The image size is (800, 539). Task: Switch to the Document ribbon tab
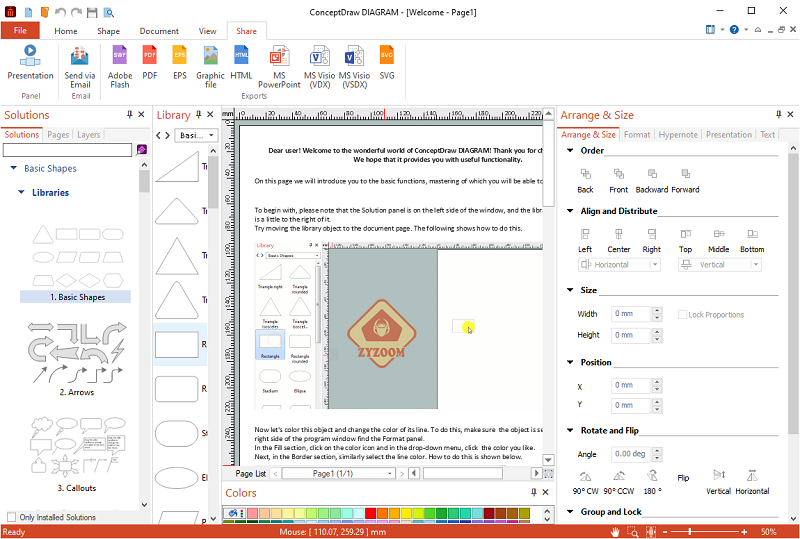[159, 31]
